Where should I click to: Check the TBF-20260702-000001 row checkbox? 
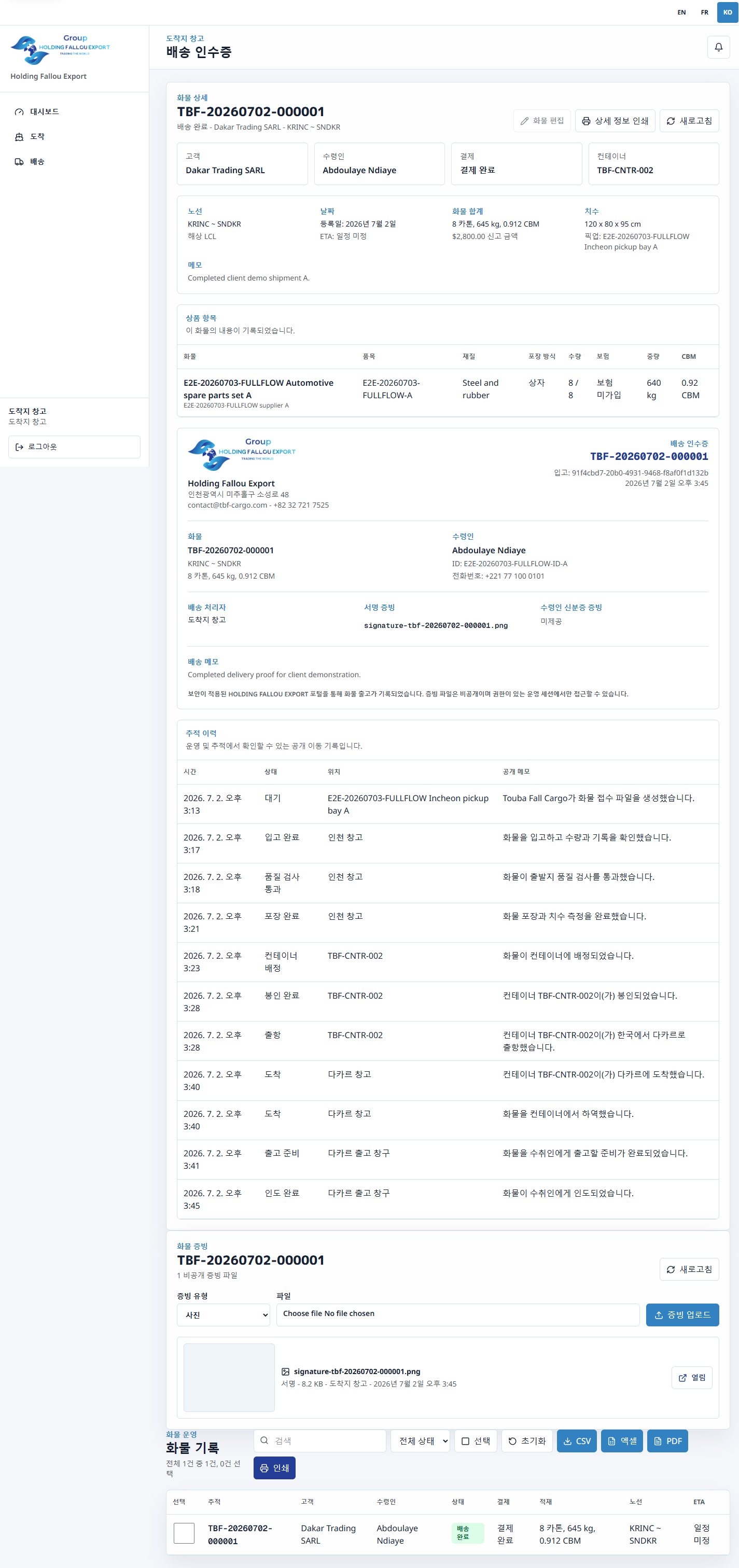click(184, 1533)
